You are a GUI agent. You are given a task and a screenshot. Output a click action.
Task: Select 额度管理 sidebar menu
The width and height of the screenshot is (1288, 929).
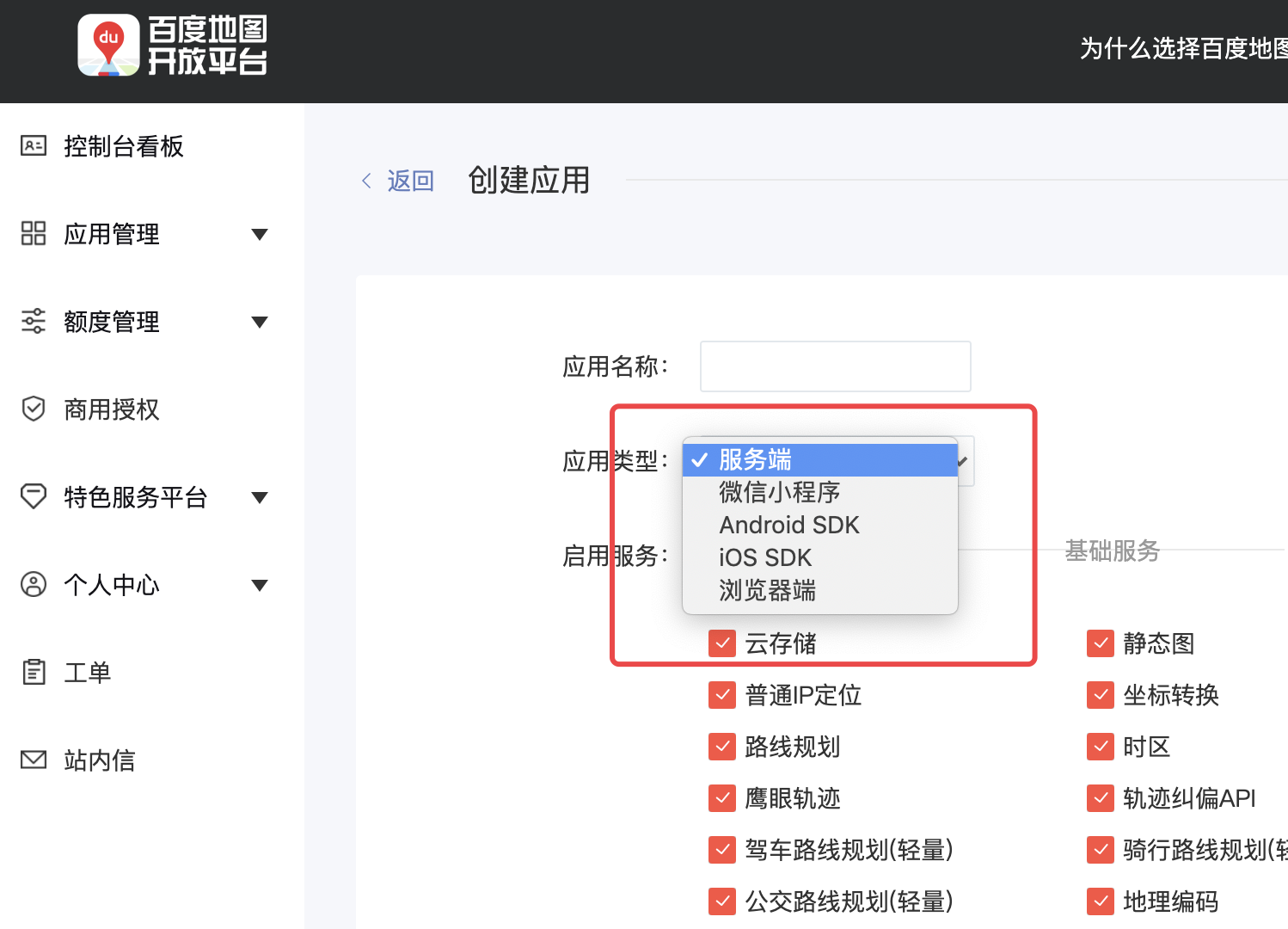tap(112, 322)
